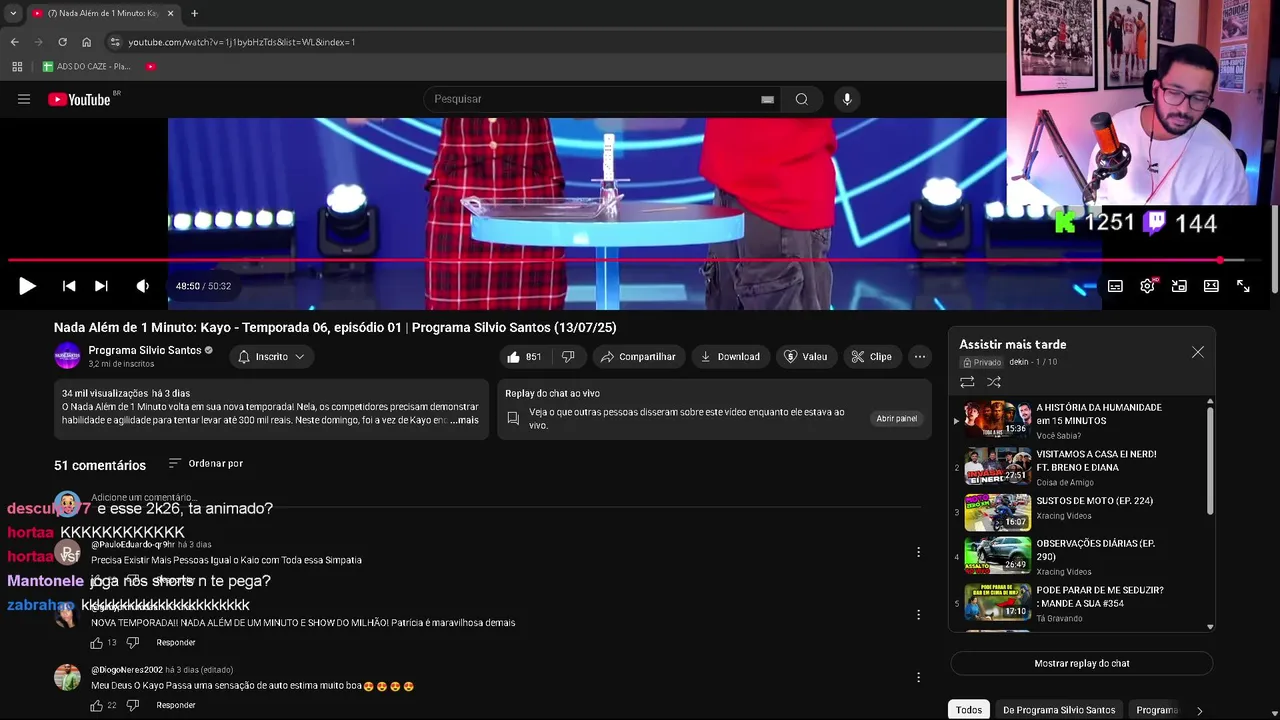This screenshot has height=720, width=1280.
Task: Open Programa Silvio Santos channel avatar
Action: pos(67,356)
